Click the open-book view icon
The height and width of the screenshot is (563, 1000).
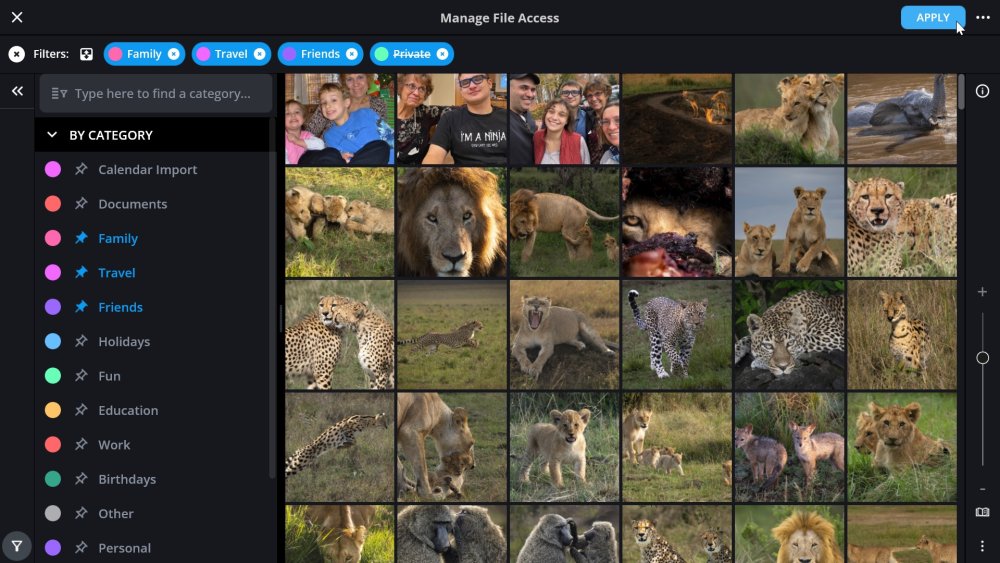click(x=982, y=512)
